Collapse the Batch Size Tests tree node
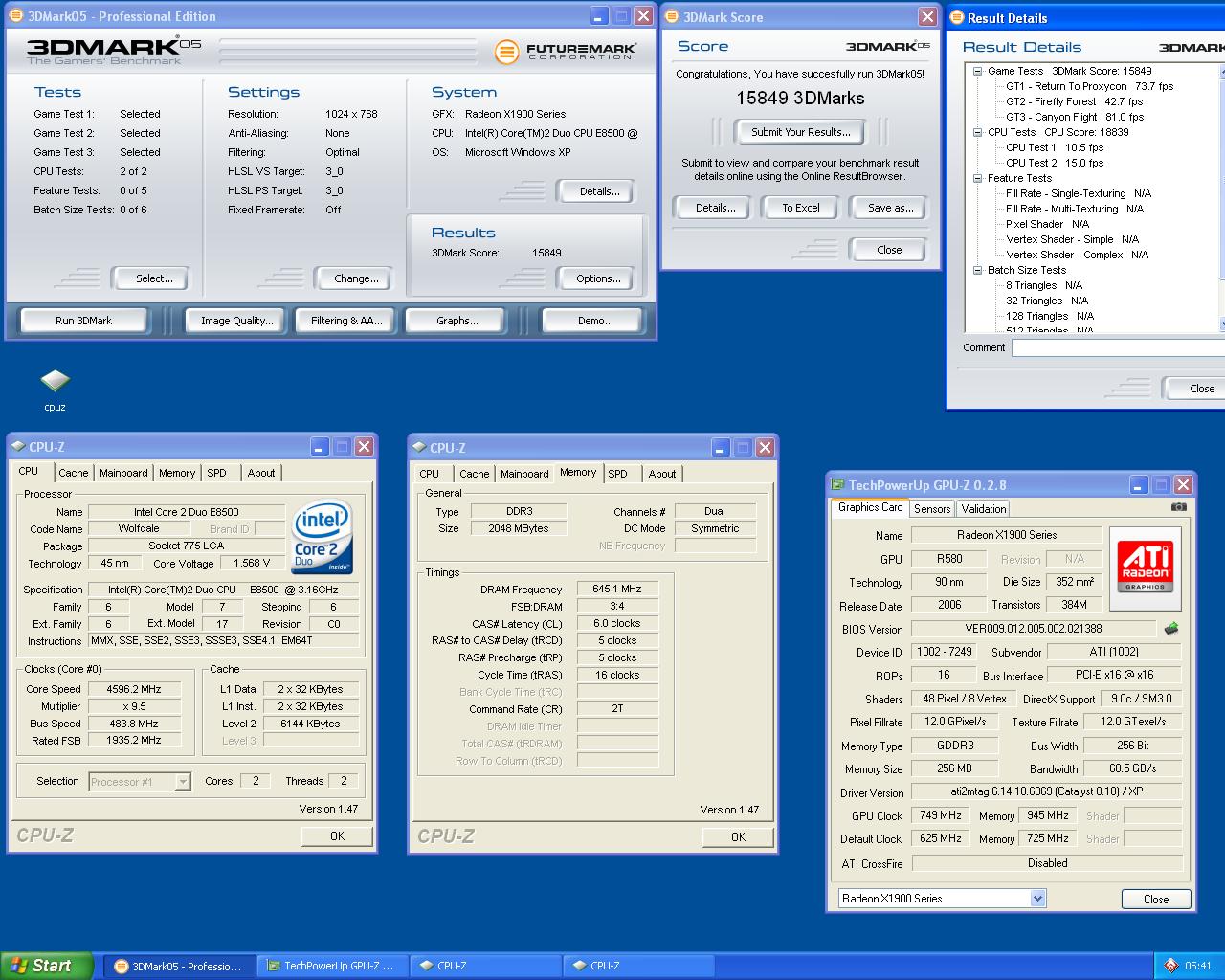The height and width of the screenshot is (980, 1225). 977,270
